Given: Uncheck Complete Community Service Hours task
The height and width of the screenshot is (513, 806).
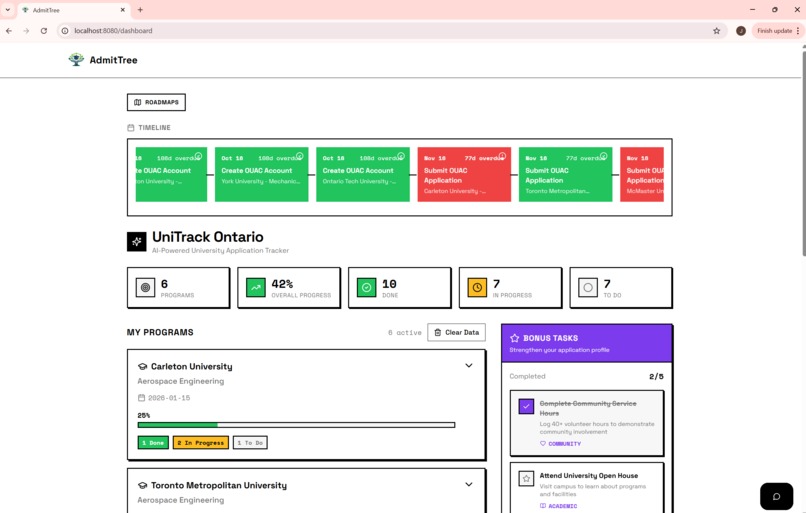Looking at the screenshot, I should [x=526, y=407].
